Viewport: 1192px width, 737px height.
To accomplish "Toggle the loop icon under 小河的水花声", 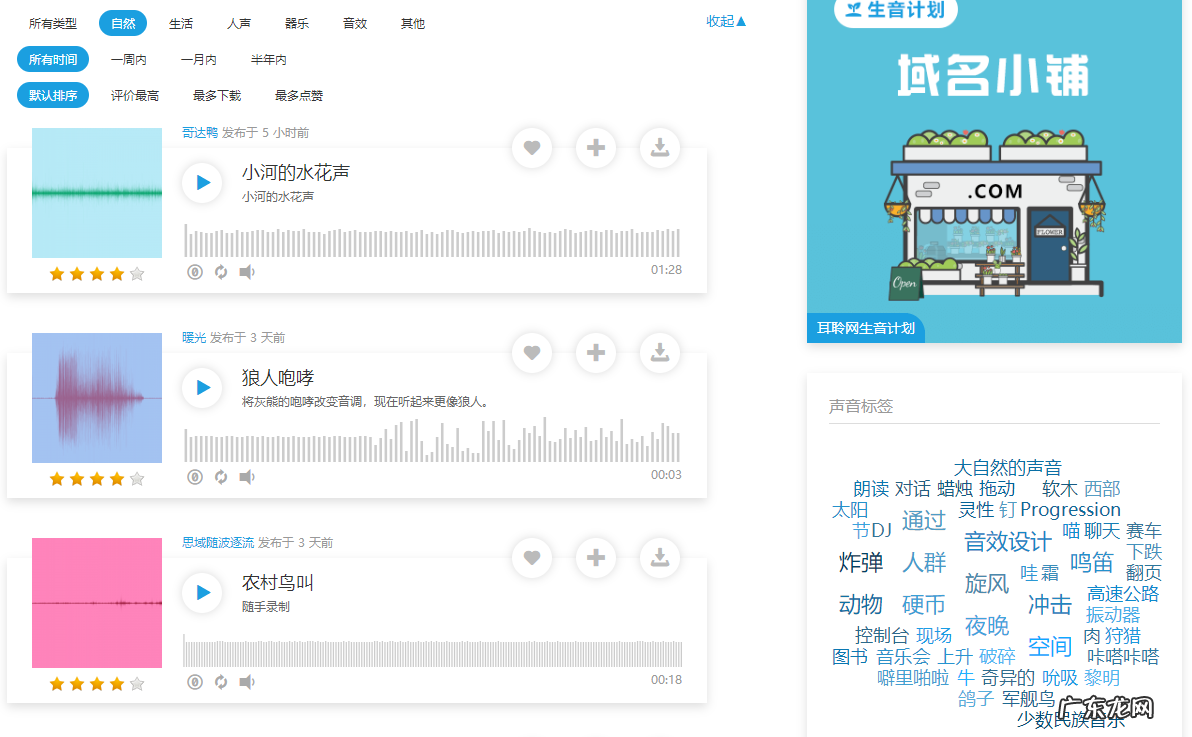I will point(220,271).
